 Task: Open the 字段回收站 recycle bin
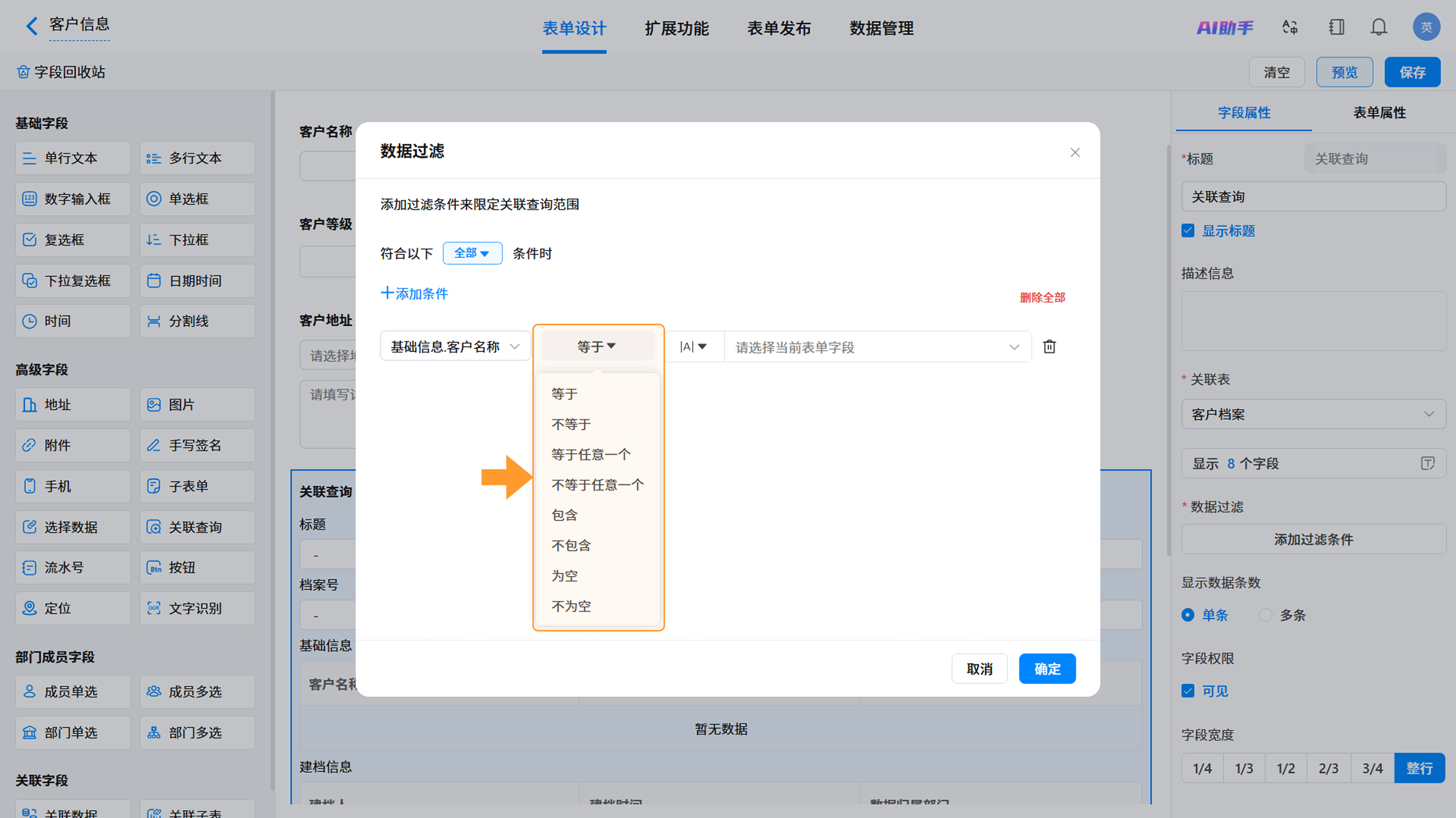click(61, 72)
